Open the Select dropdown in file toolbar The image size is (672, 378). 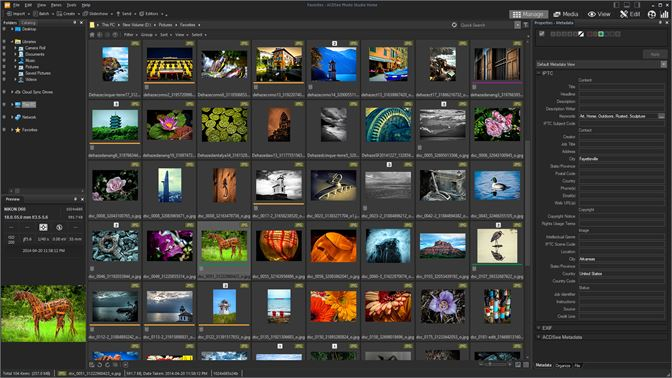point(198,35)
